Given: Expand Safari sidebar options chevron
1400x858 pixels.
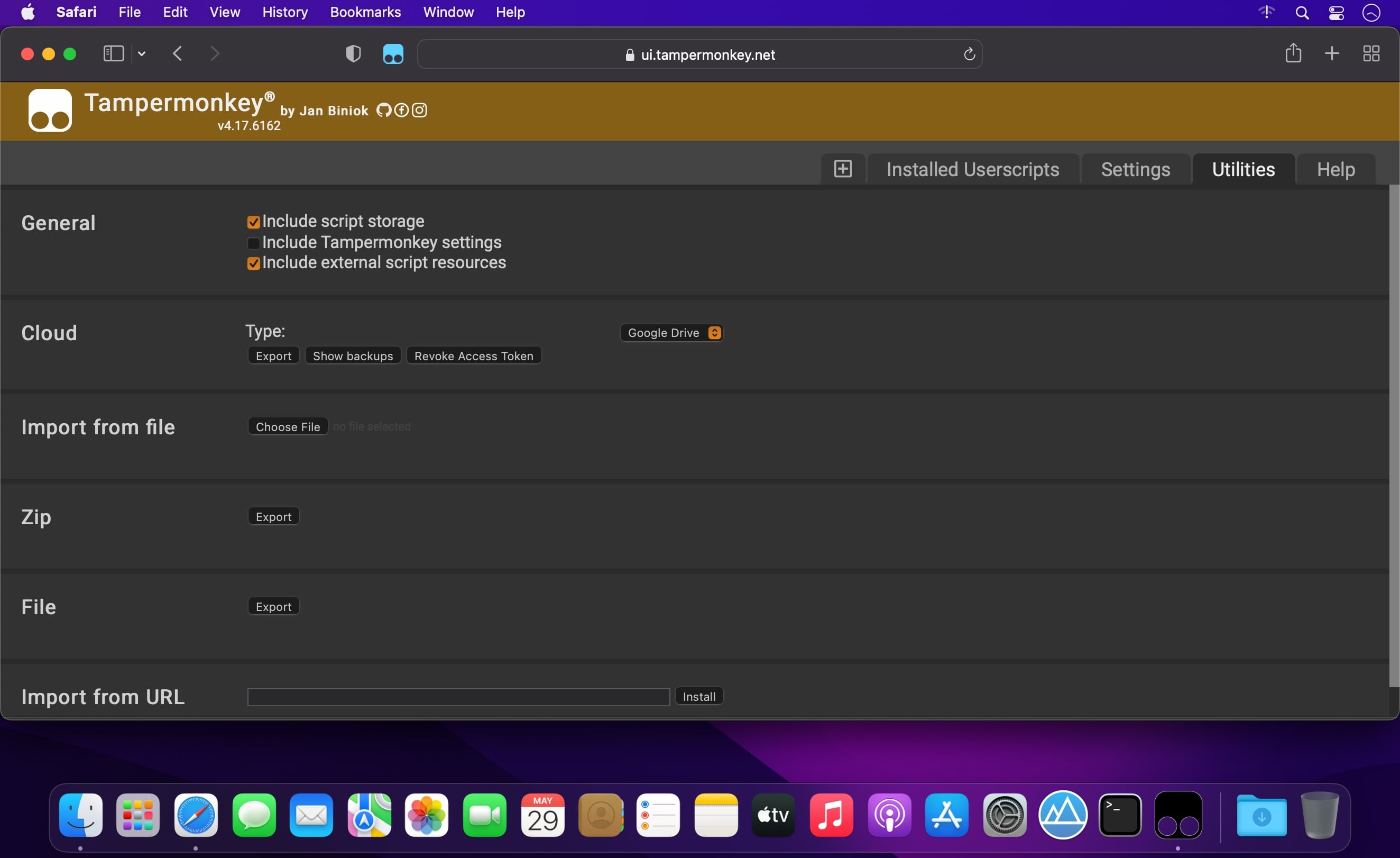Looking at the screenshot, I should pyautogui.click(x=142, y=53).
